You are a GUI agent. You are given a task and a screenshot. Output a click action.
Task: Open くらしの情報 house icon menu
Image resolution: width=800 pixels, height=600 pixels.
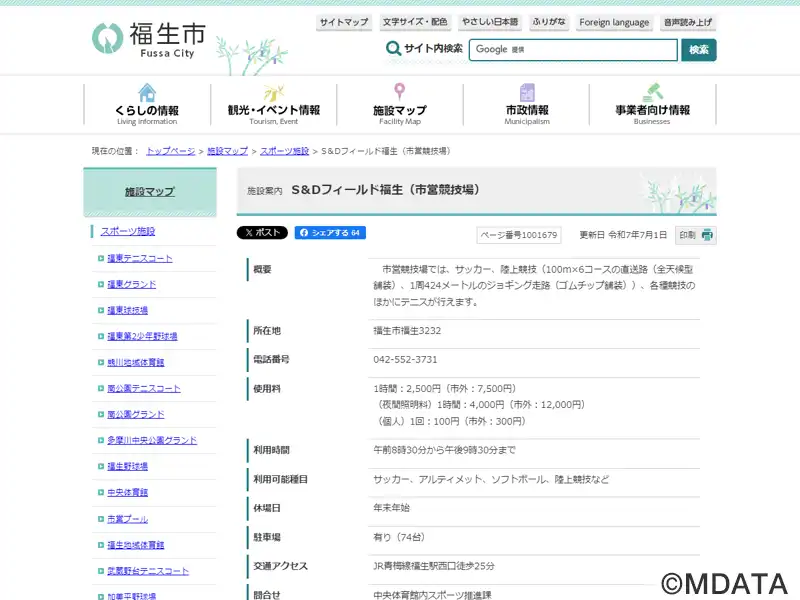click(x=147, y=93)
